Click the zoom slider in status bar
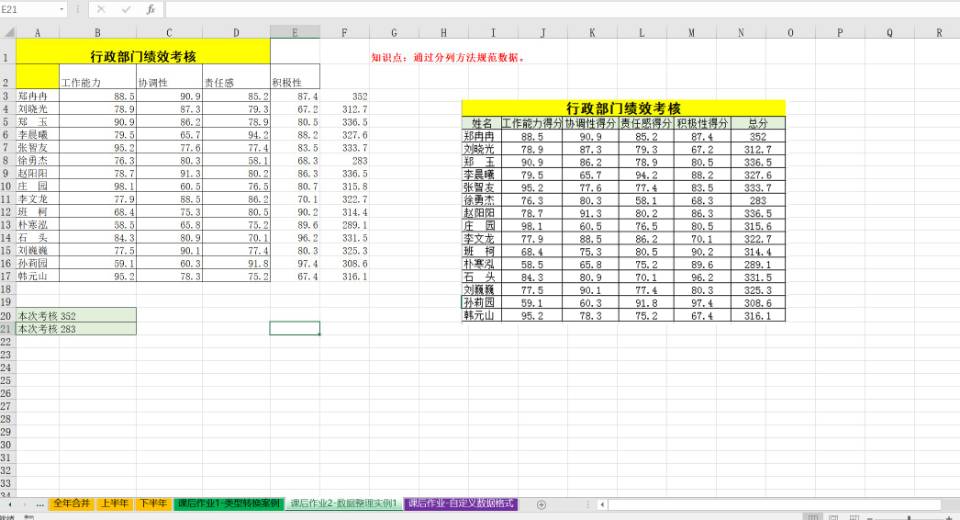This screenshot has width=960, height=520. (909, 518)
